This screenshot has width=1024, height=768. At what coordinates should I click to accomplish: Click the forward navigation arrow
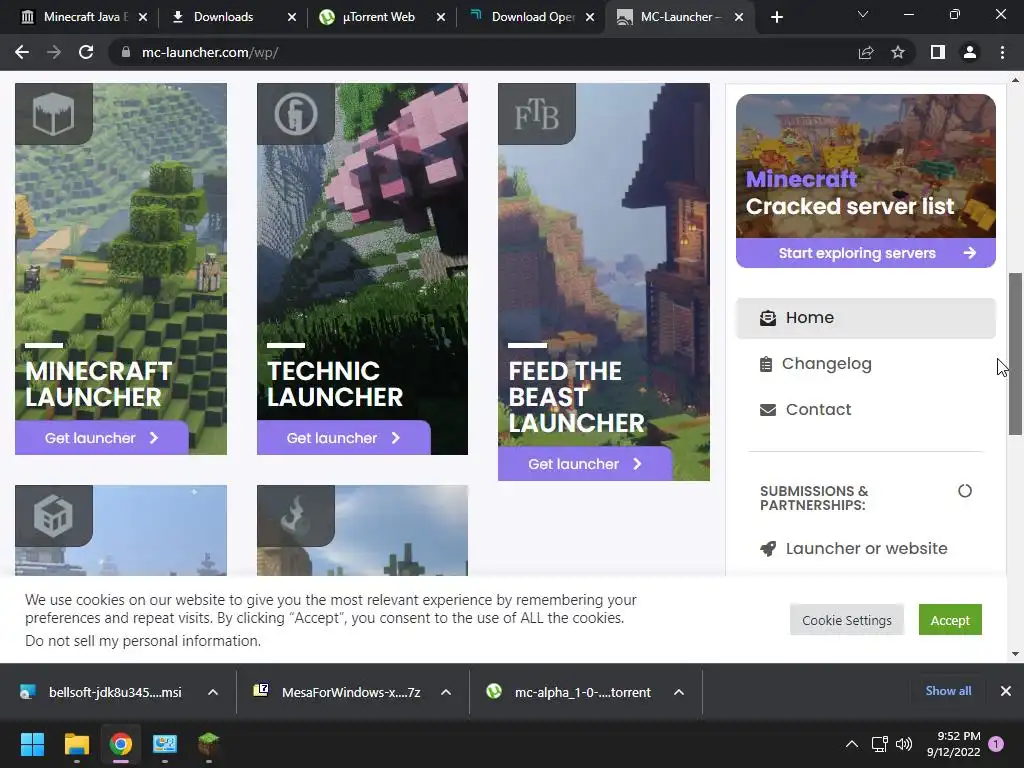point(54,52)
